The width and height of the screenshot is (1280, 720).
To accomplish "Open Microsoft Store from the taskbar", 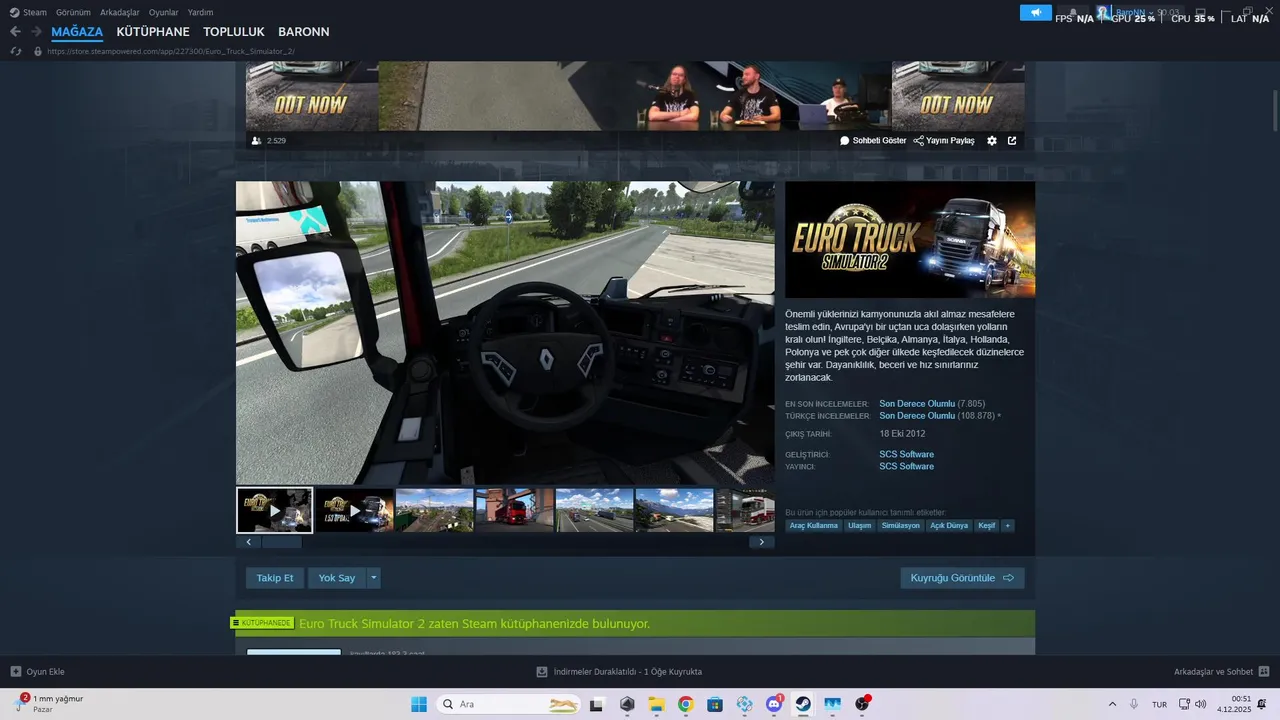I will (715, 704).
